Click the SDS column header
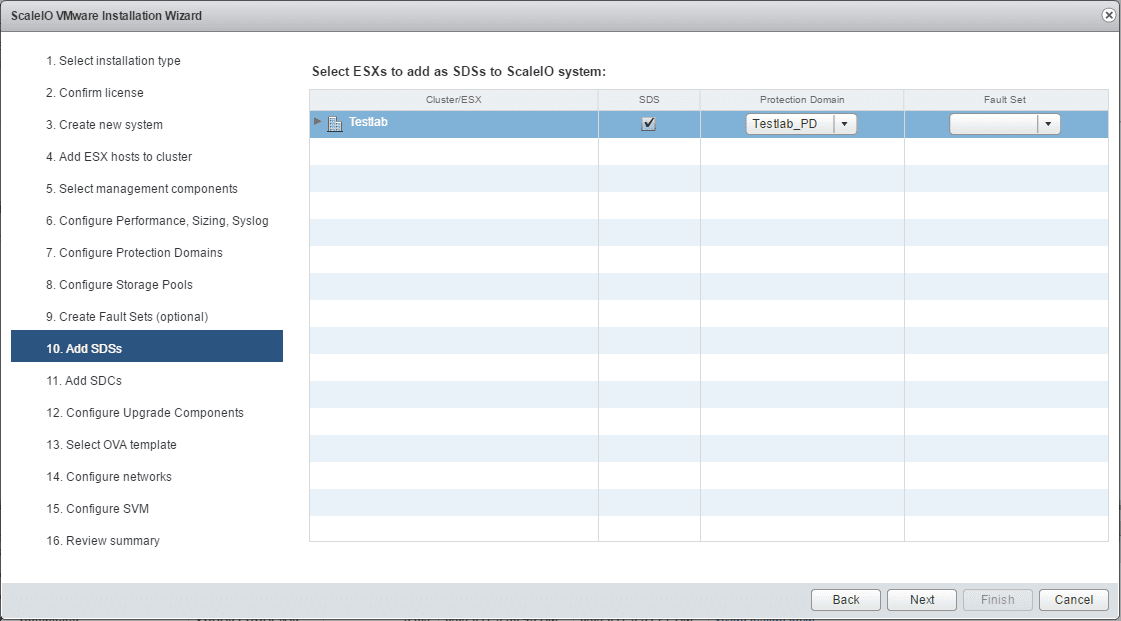The image size is (1121, 621). pyautogui.click(x=649, y=100)
